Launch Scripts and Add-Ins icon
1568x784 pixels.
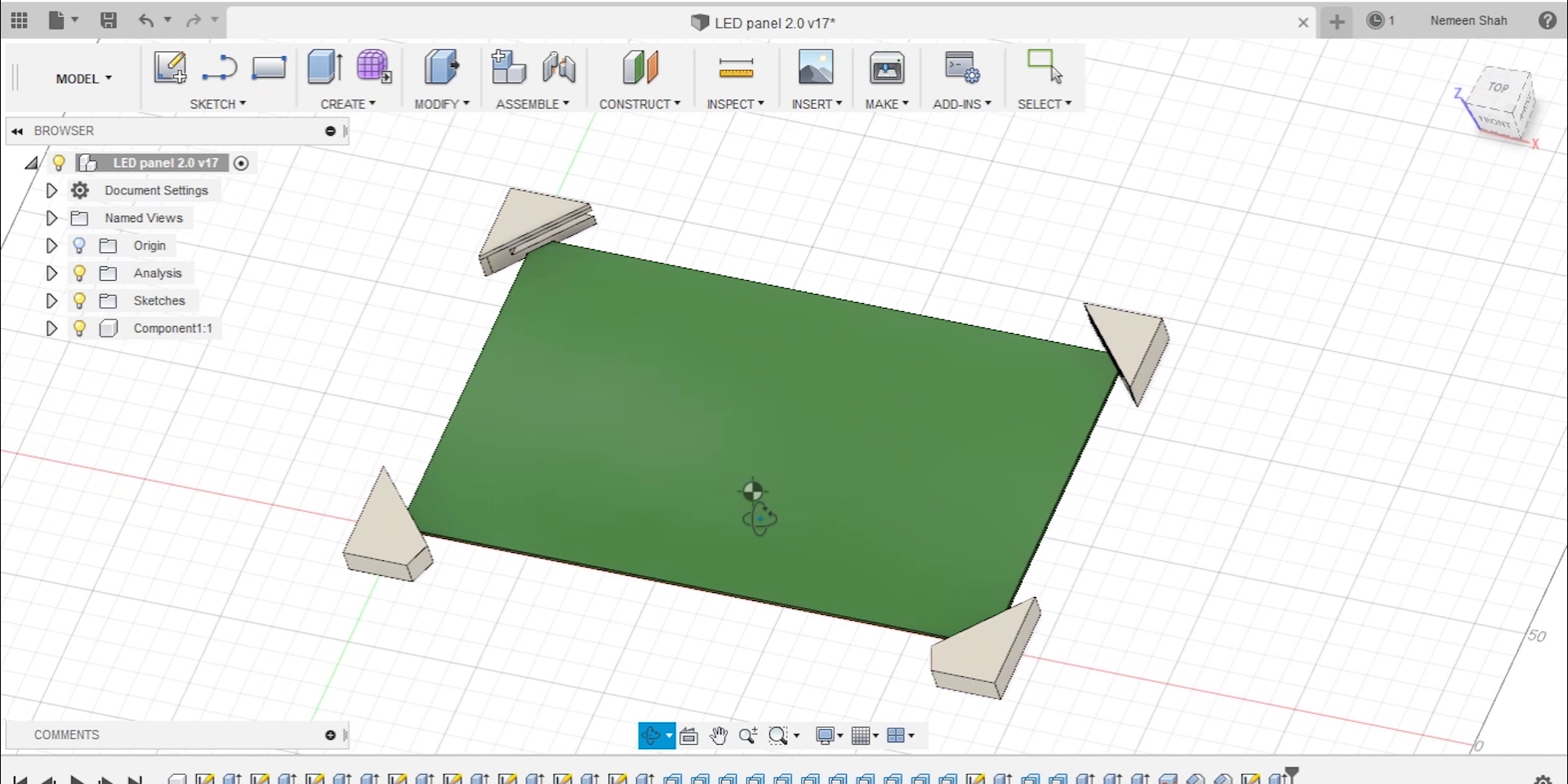coord(962,67)
